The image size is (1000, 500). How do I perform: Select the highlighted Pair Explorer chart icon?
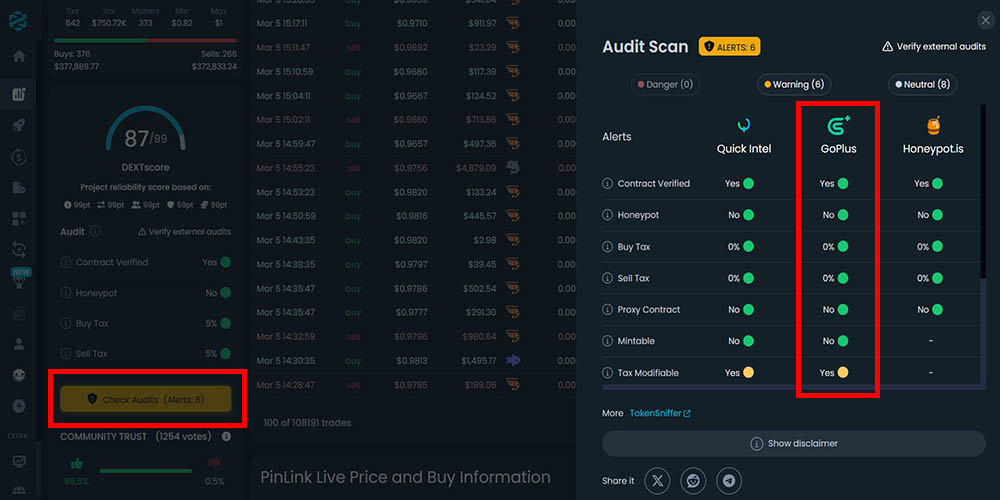(18, 94)
